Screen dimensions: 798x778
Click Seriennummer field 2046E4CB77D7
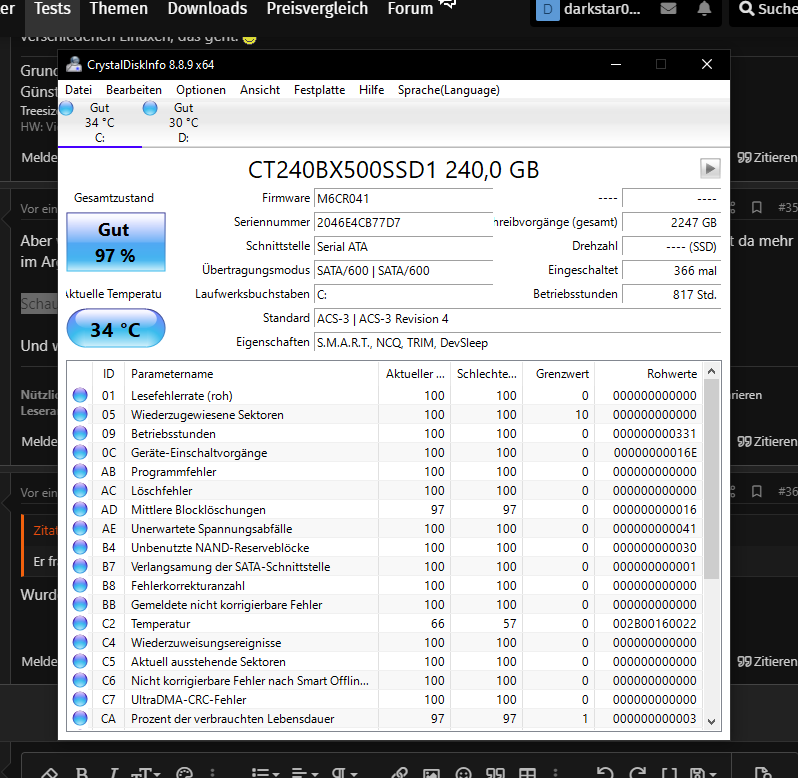pos(404,222)
